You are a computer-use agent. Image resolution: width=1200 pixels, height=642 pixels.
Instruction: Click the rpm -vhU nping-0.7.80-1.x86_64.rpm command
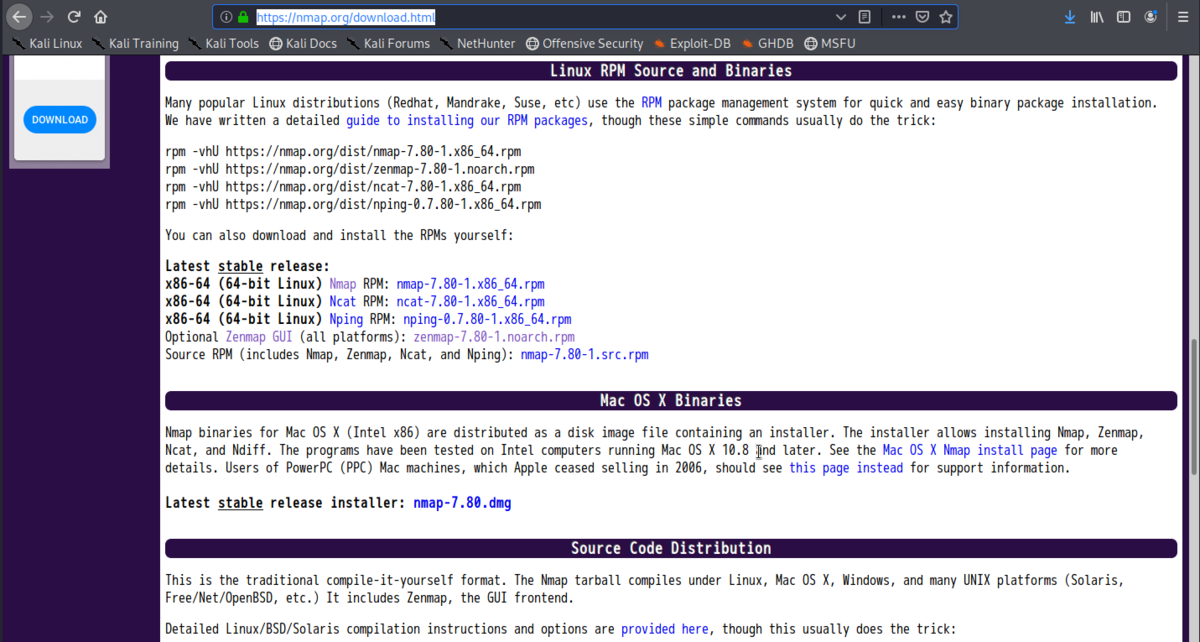click(x=353, y=204)
